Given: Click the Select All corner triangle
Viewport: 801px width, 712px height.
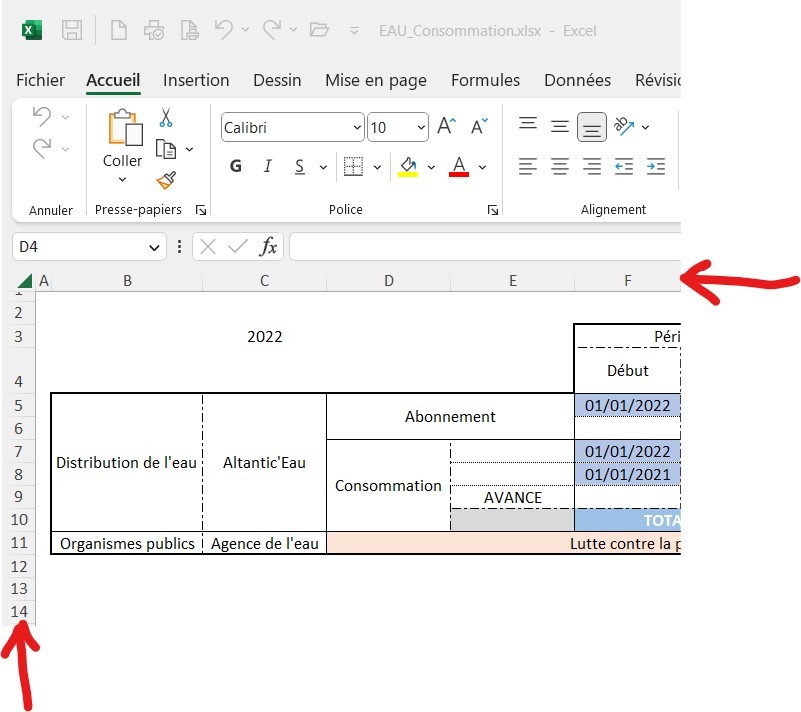Looking at the screenshot, I should (25, 281).
